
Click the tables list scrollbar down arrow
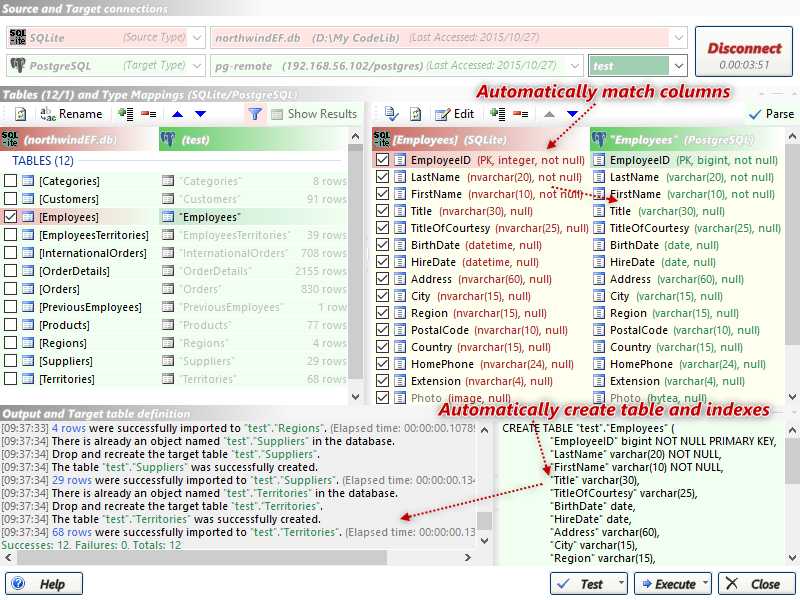point(356,396)
